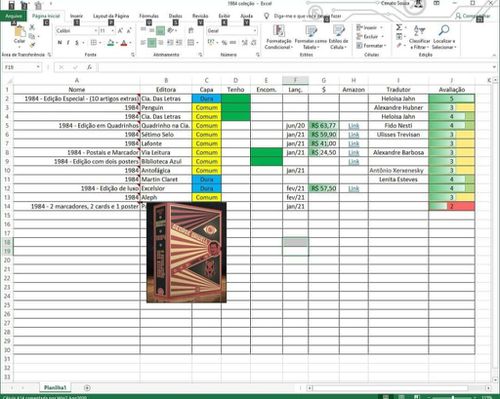This screenshot has width=500, height=399.
Task: Click the zoom slider in status bar
Action: click(453, 397)
